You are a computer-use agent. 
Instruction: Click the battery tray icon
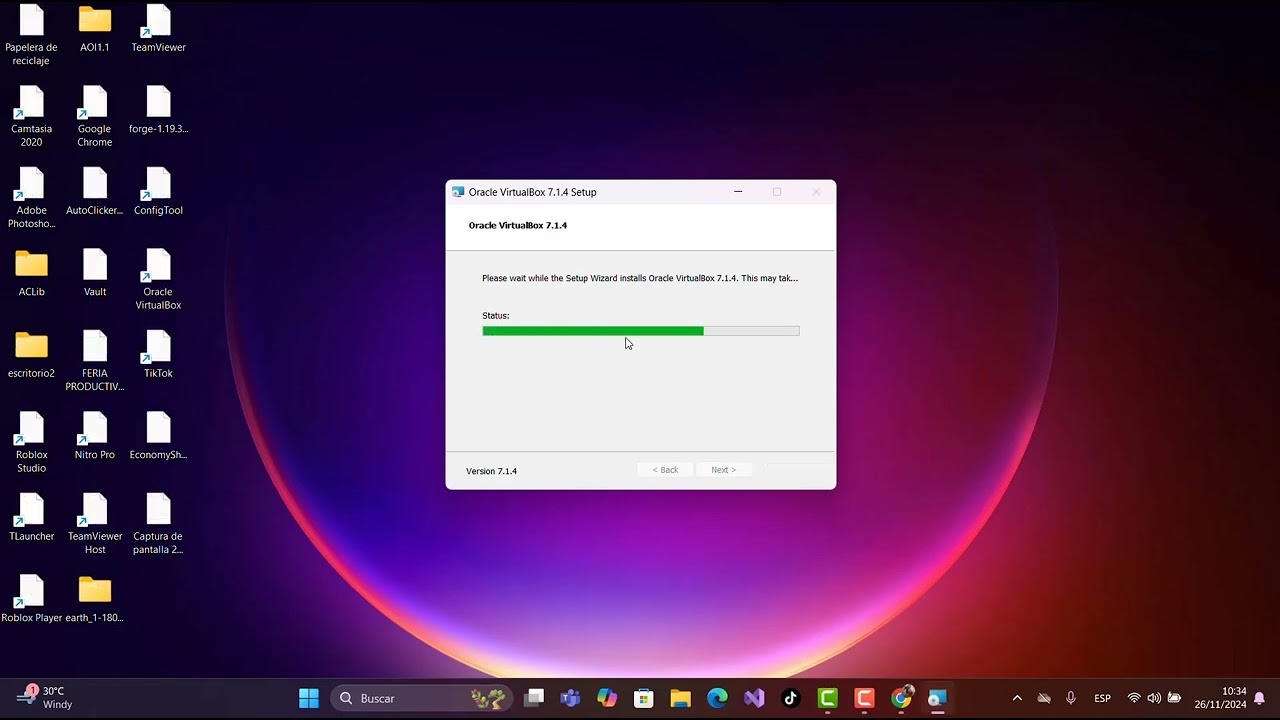pos(1174,698)
